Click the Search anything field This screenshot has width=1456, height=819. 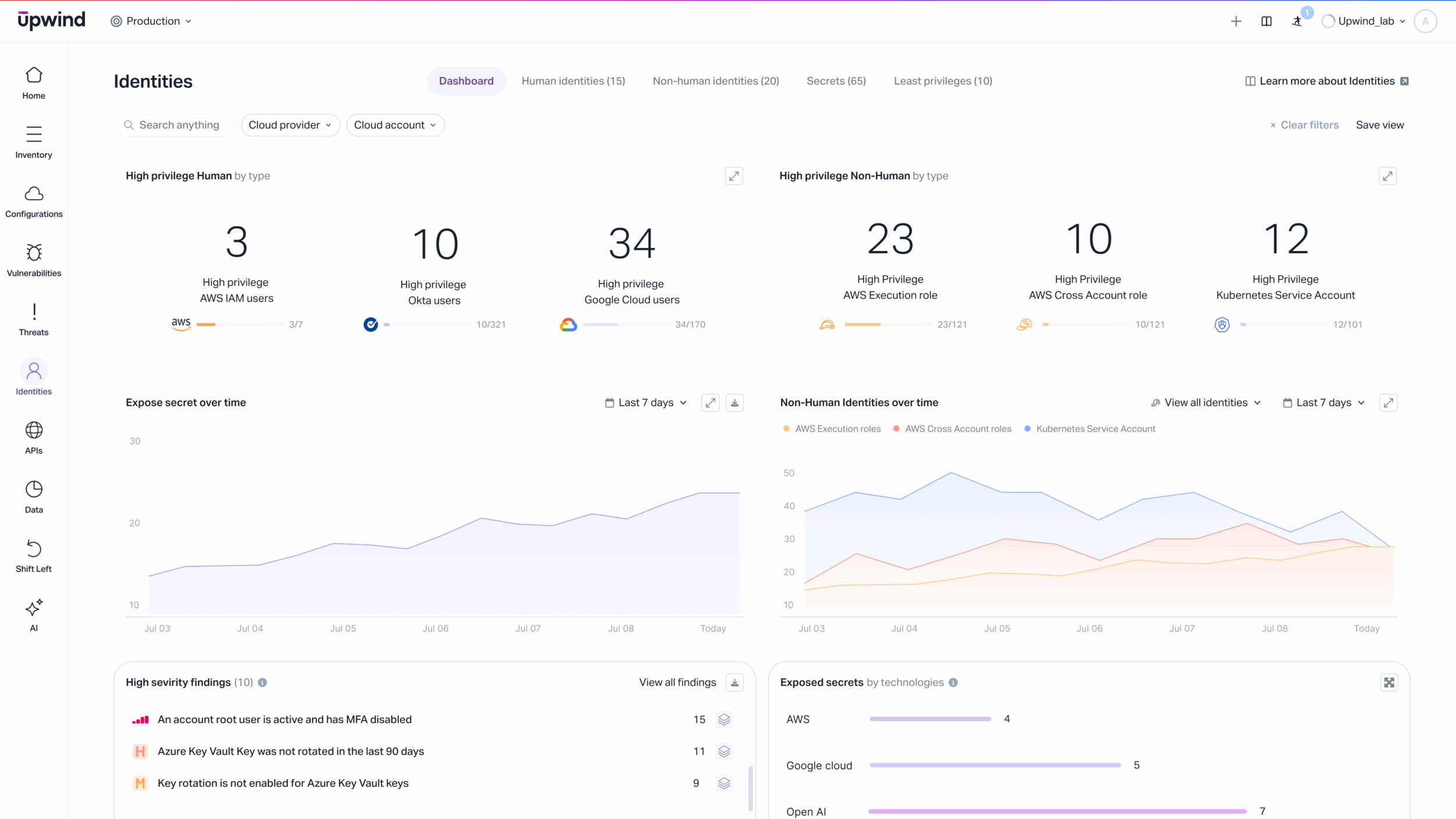click(x=175, y=125)
